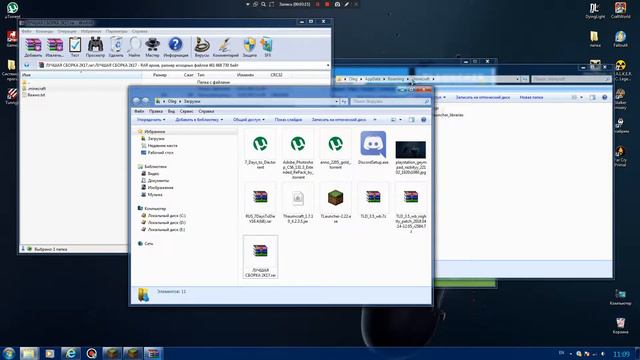Open Internet Explorer from the taskbar
Viewport: 640px width, 360px height.
[71, 353]
